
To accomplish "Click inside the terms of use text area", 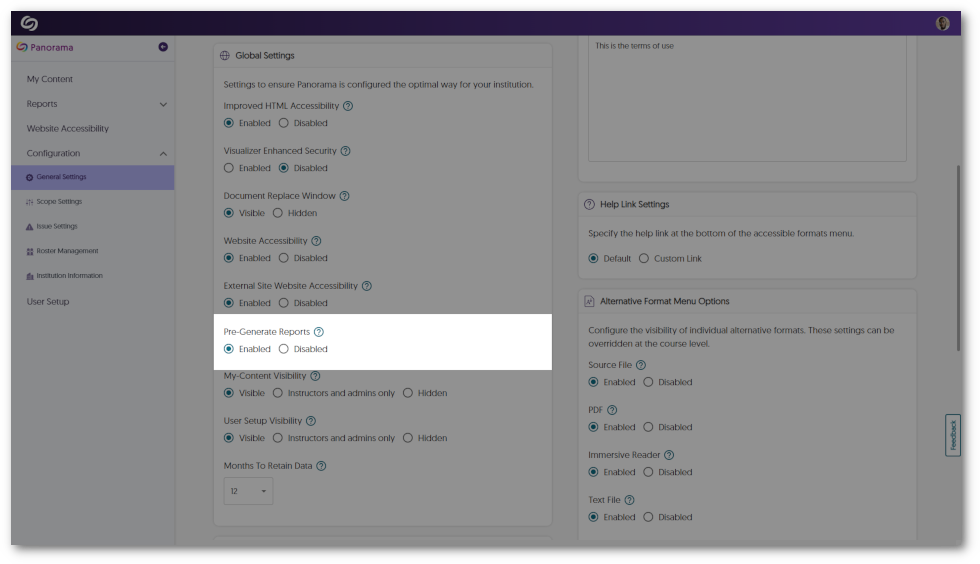I will 747,98.
